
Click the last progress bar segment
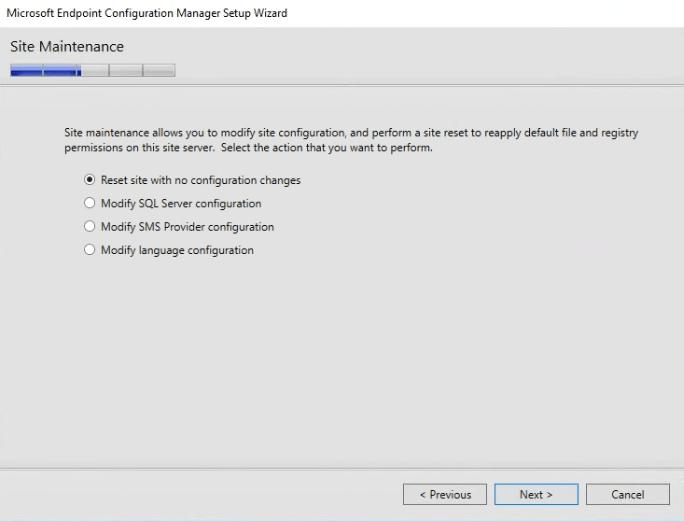pos(159,71)
